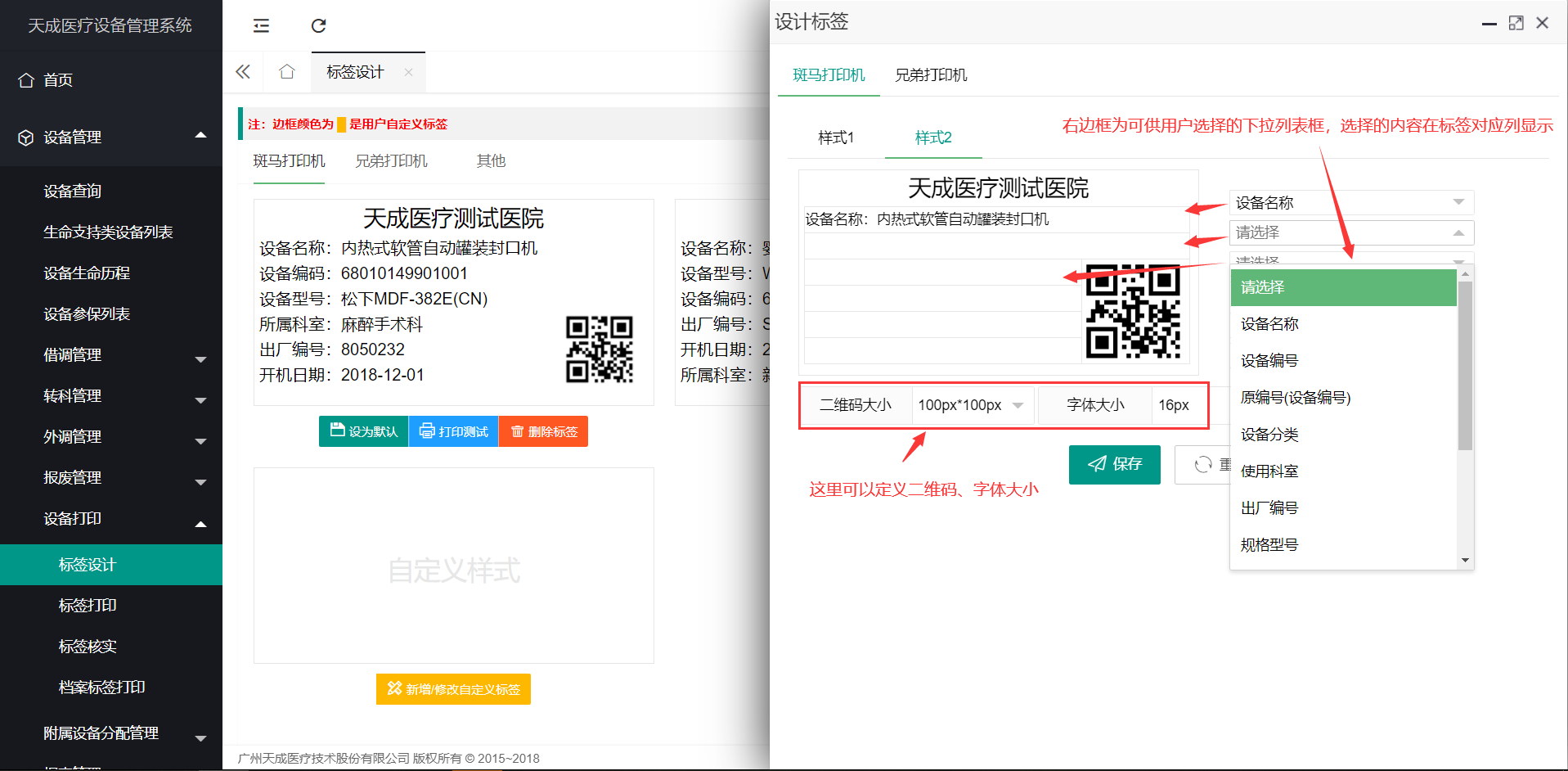Choose 使用科室 option in dropdown list
Image resolution: width=1568 pixels, height=771 pixels.
pyautogui.click(x=1343, y=471)
